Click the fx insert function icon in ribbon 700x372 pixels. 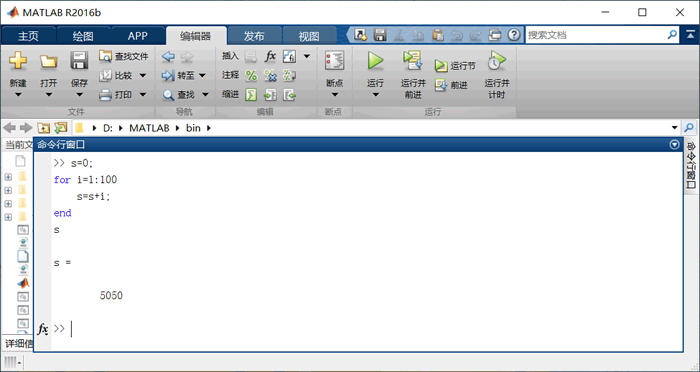pyautogui.click(x=270, y=56)
